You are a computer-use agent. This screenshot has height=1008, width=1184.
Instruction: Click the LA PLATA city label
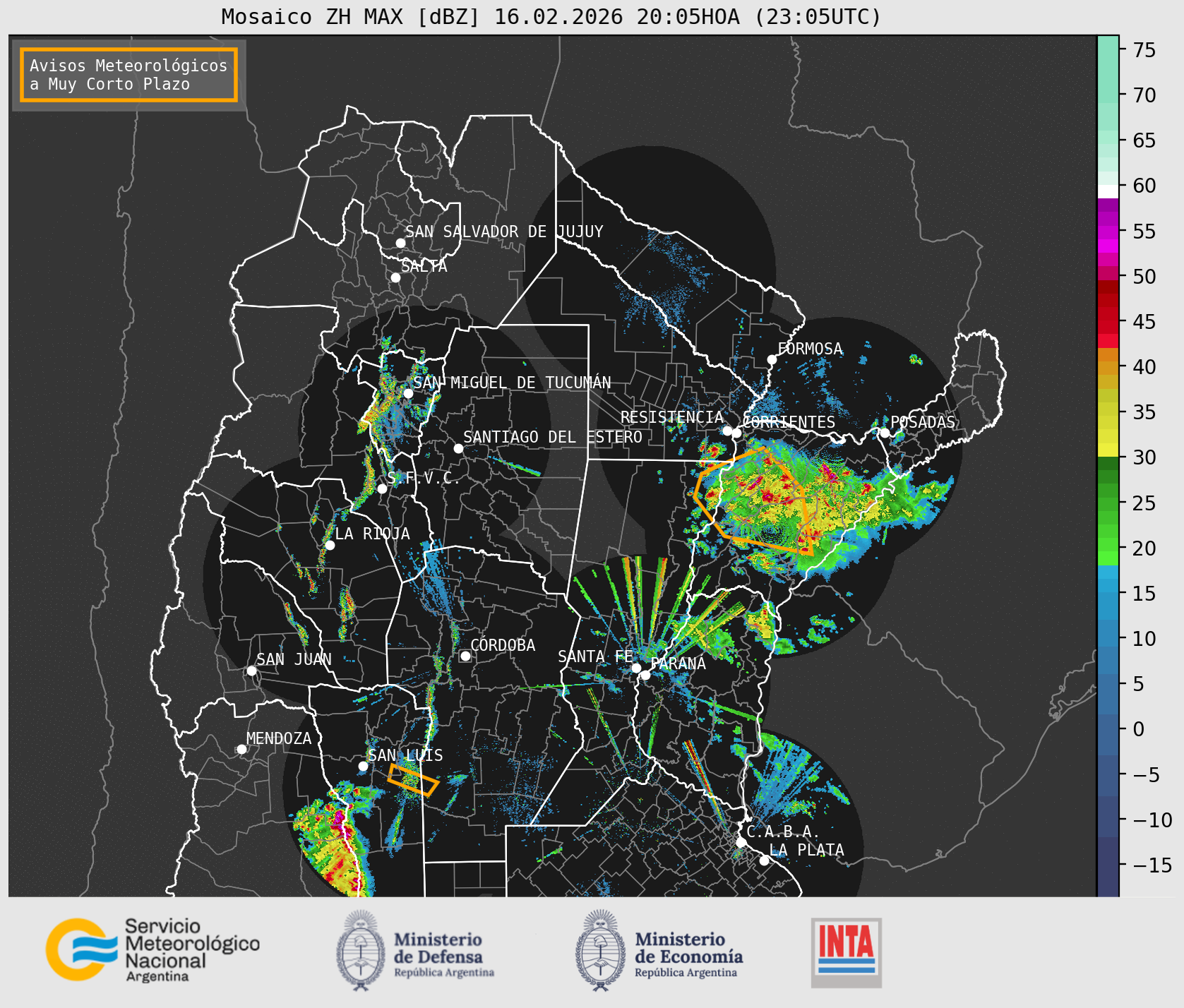(x=807, y=850)
